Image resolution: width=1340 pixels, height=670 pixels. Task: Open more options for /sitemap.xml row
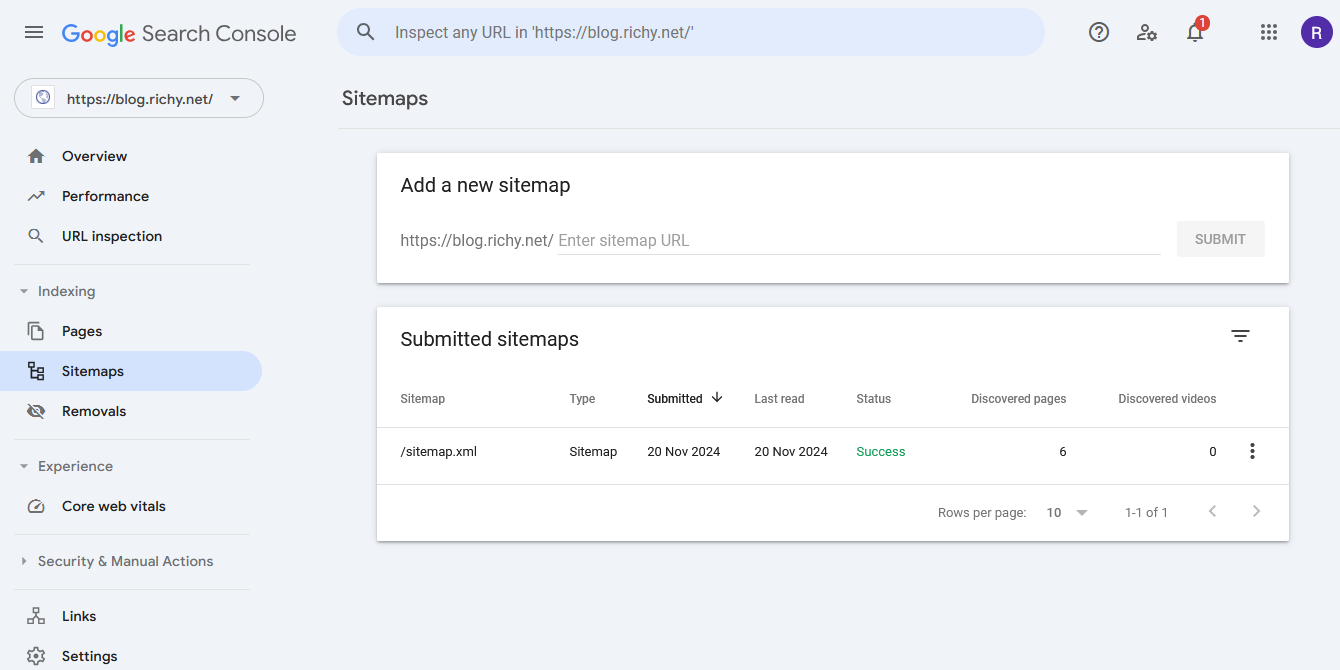coord(1252,451)
